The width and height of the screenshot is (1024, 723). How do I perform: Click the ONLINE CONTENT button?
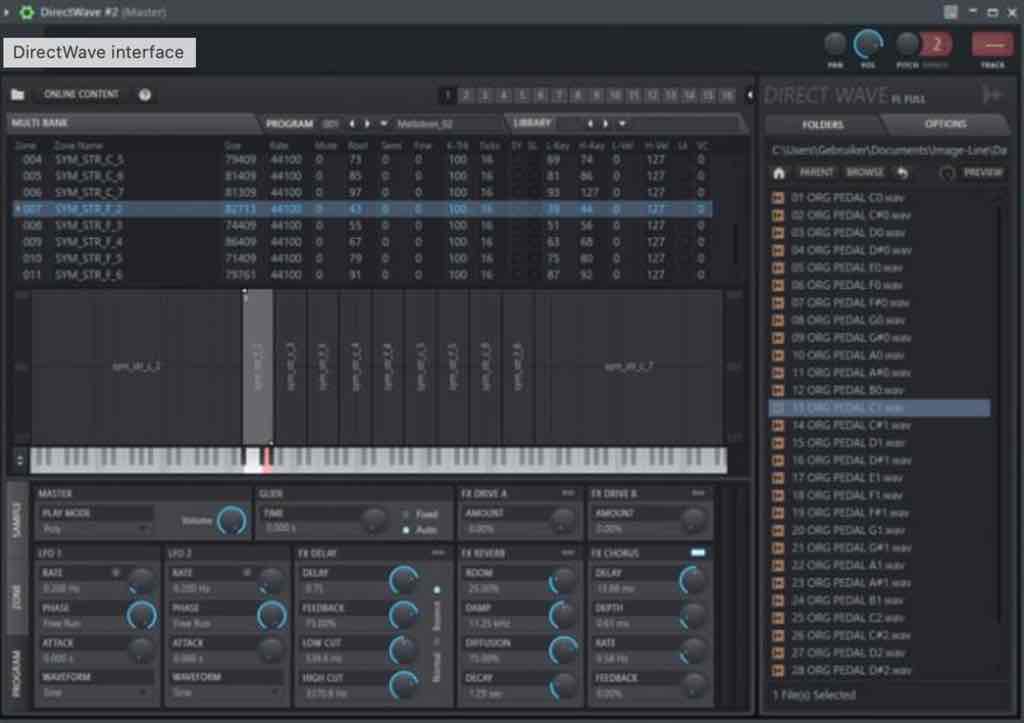(x=81, y=95)
